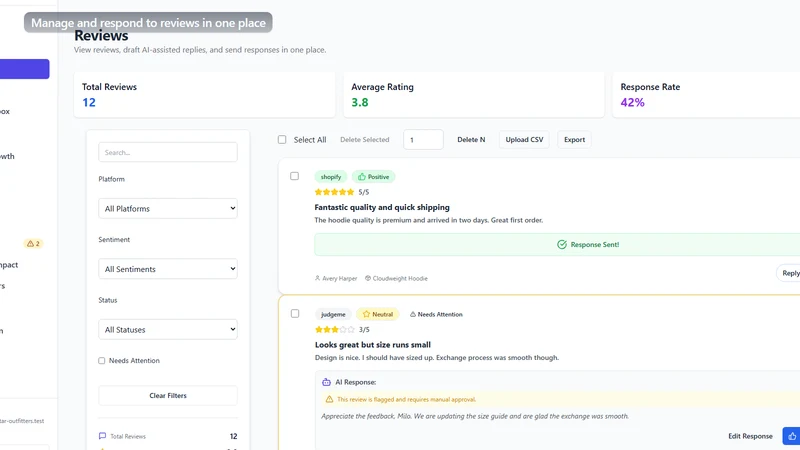Screen dimensions: 800x450
Task: Click the highlighted blue sidebar item
Action: [x=24, y=69]
